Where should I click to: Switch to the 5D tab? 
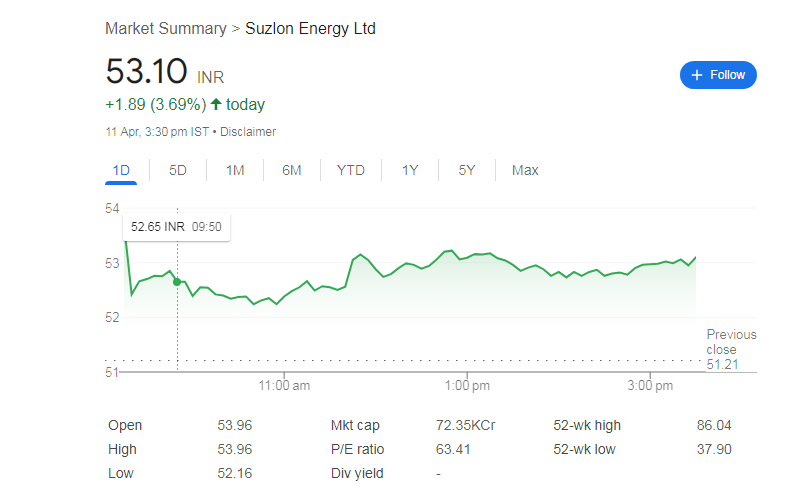click(x=178, y=170)
